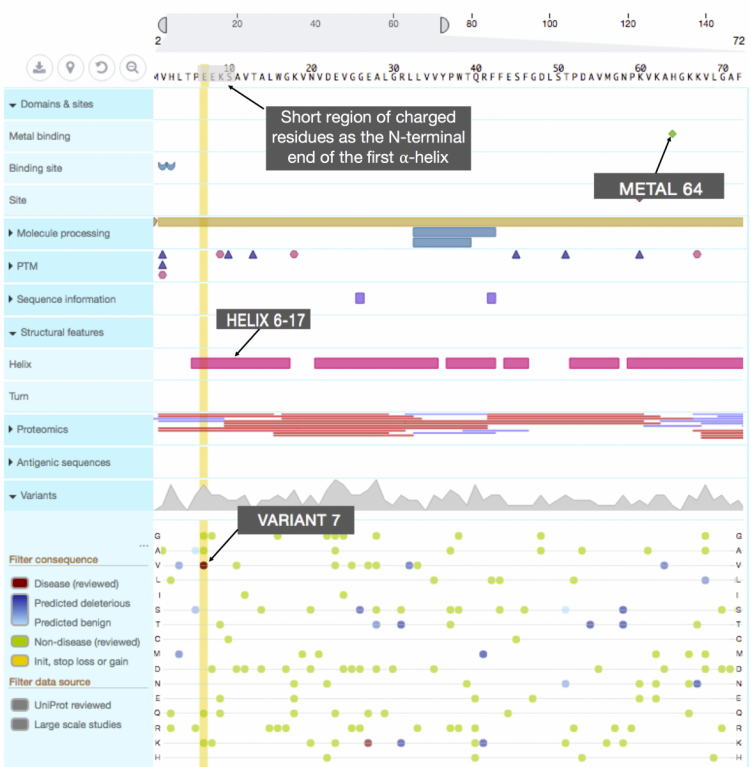The image size is (750, 767).
Task: Toggle the UniProt reviewed data source filter
Action: point(20,704)
